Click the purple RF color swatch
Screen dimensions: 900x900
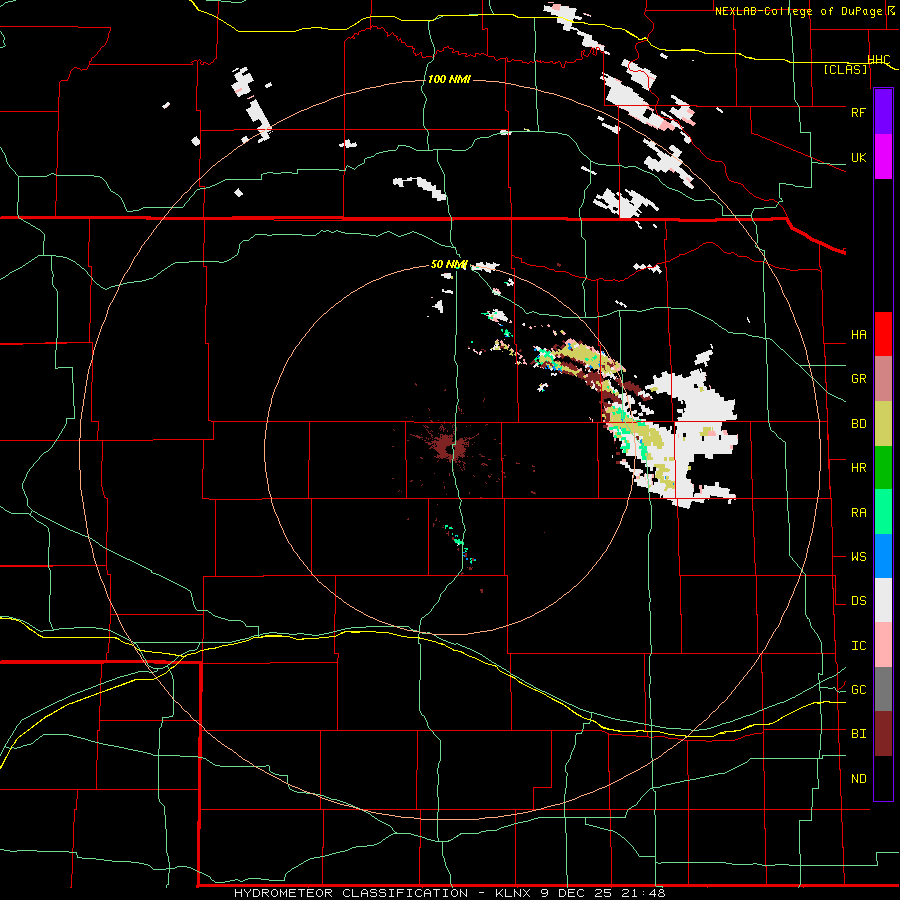point(883,112)
